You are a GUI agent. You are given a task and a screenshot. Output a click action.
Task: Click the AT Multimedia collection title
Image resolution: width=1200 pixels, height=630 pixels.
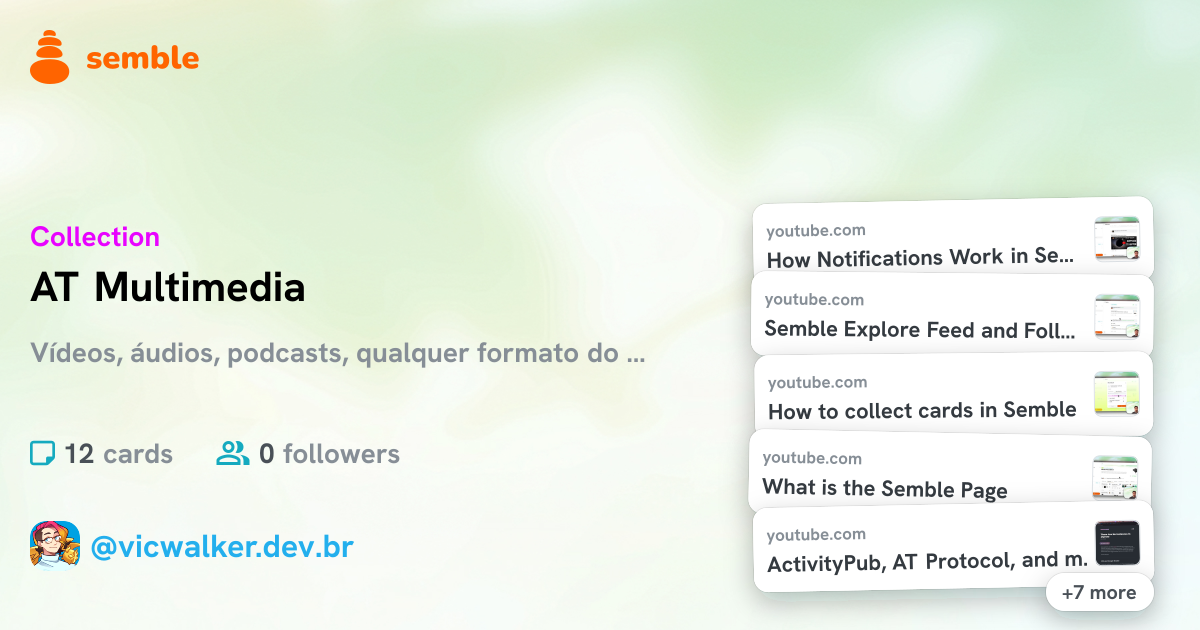point(168,288)
